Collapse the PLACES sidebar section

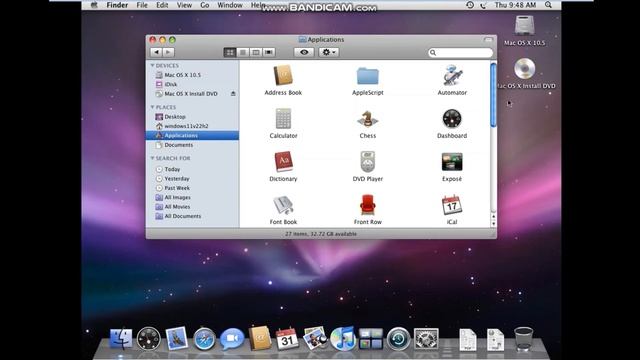[x=152, y=107]
